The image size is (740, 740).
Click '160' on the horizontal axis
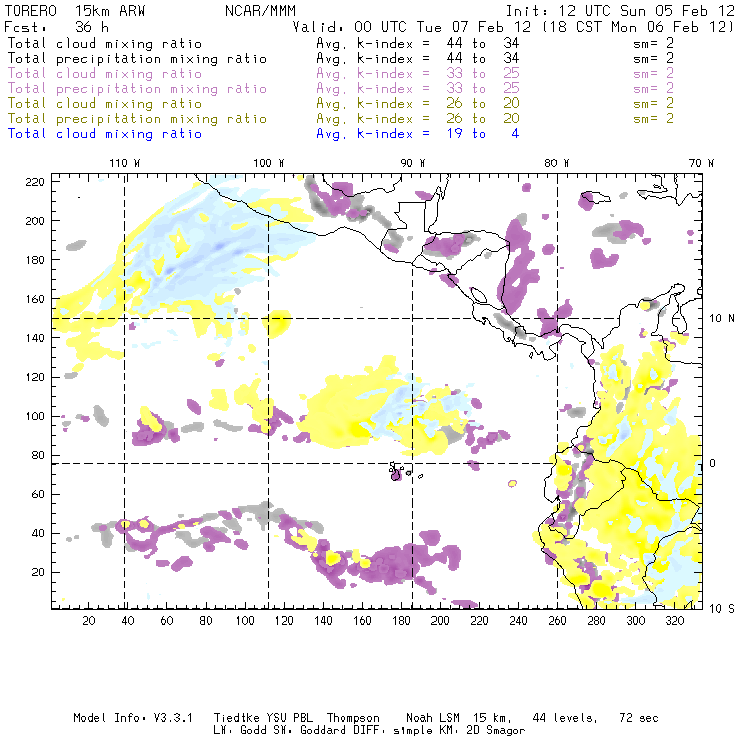[x=362, y=621]
